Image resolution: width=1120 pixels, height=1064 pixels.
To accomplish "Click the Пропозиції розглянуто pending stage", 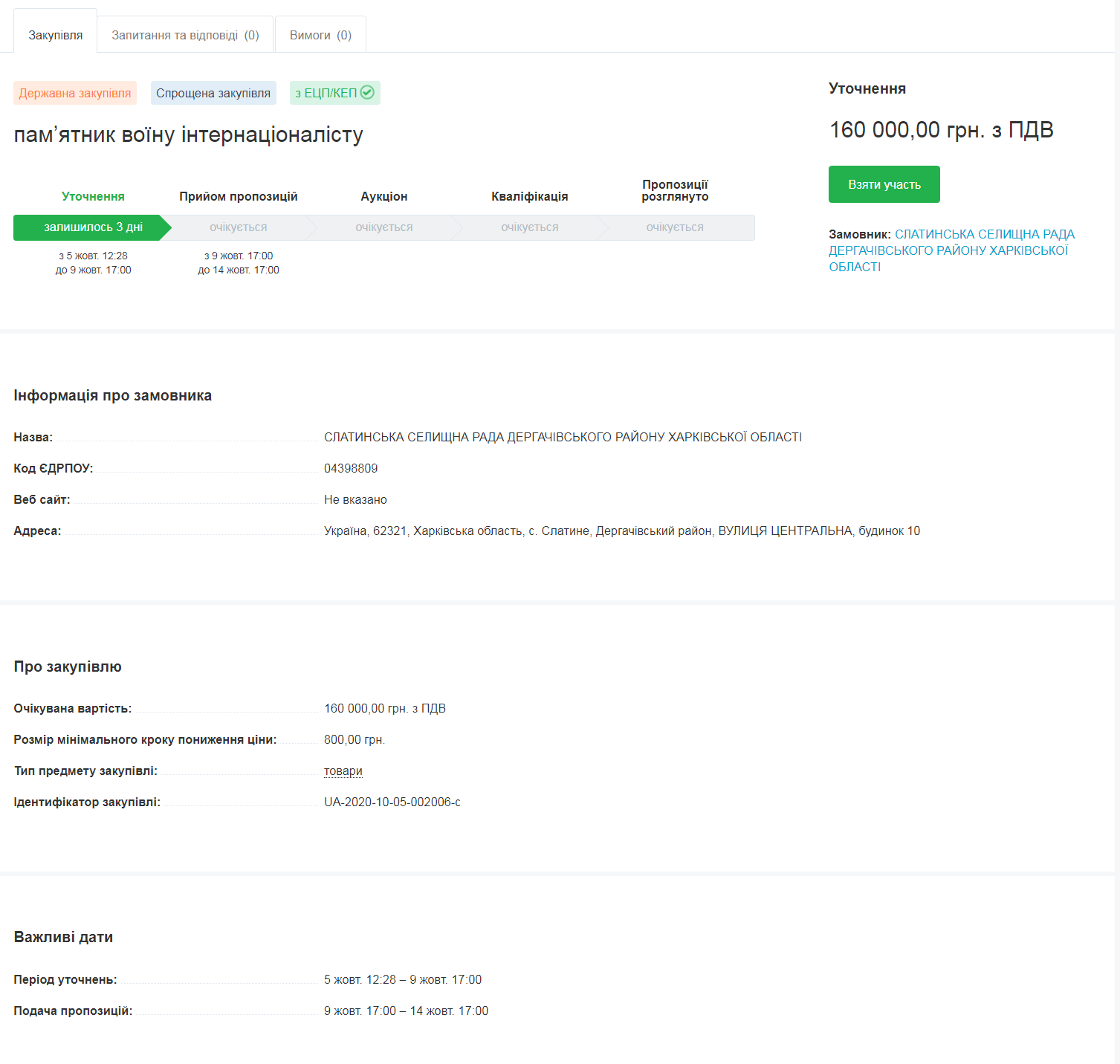I will pyautogui.click(x=675, y=227).
